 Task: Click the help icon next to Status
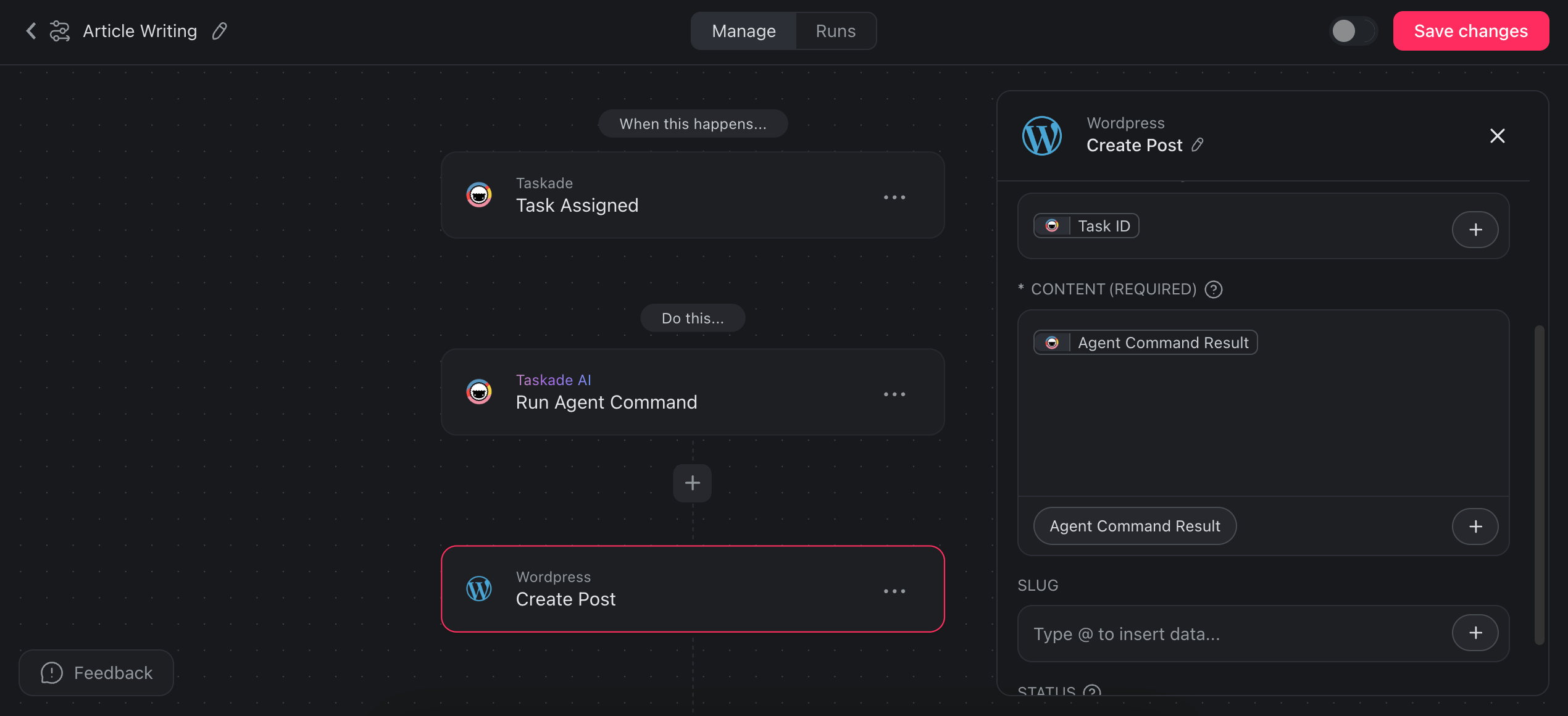point(1092,692)
